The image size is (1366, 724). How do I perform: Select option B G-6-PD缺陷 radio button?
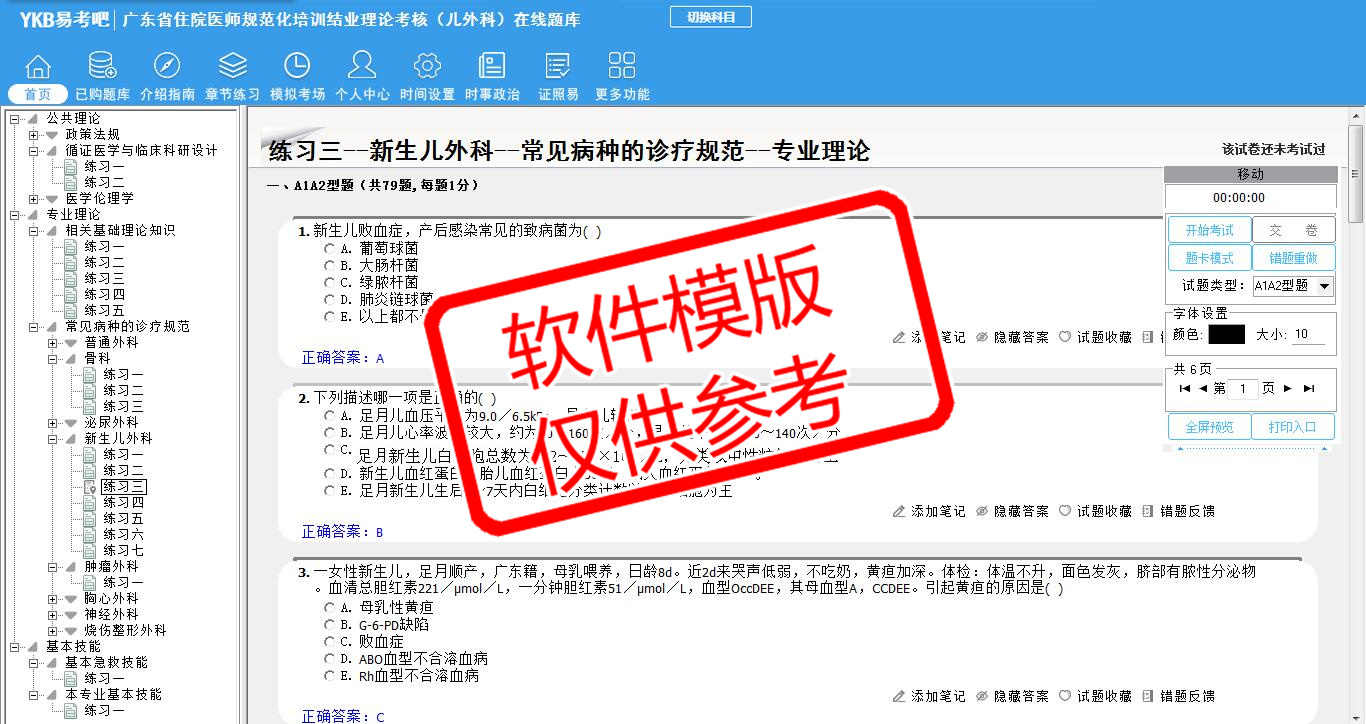coord(329,624)
